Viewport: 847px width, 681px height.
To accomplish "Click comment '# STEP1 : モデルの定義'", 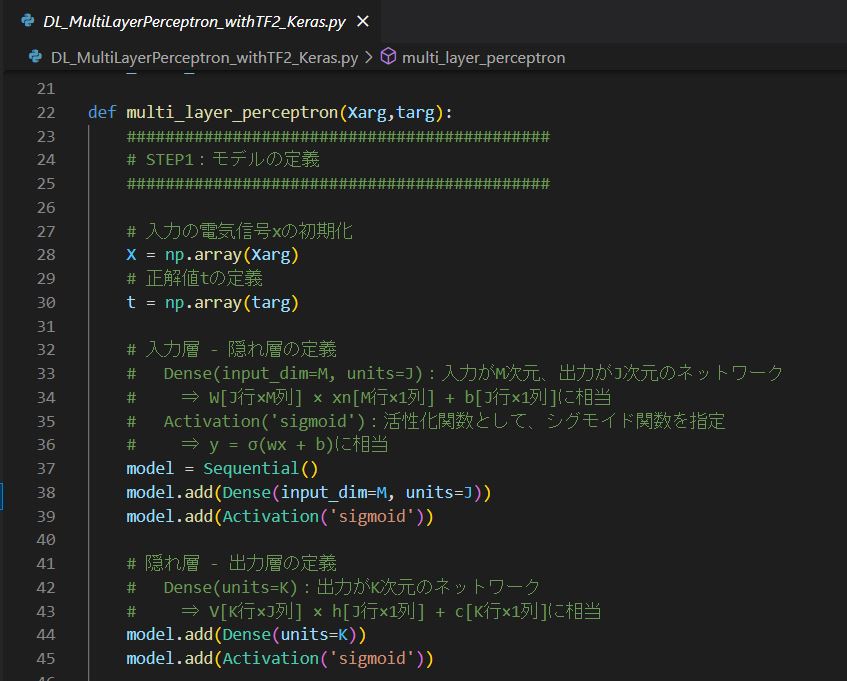I will coord(223,159).
